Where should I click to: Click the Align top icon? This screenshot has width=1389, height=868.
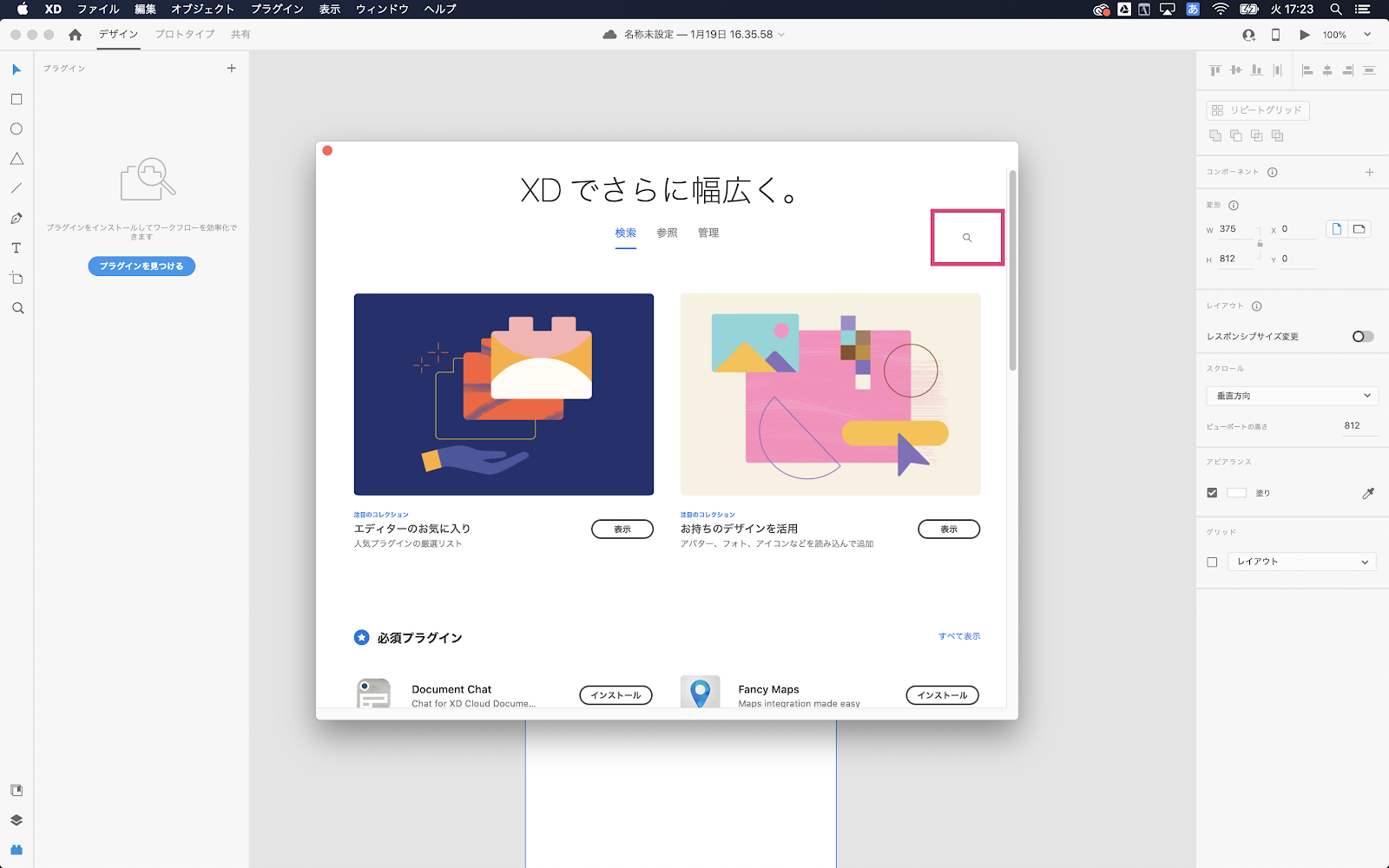pyautogui.click(x=1215, y=70)
